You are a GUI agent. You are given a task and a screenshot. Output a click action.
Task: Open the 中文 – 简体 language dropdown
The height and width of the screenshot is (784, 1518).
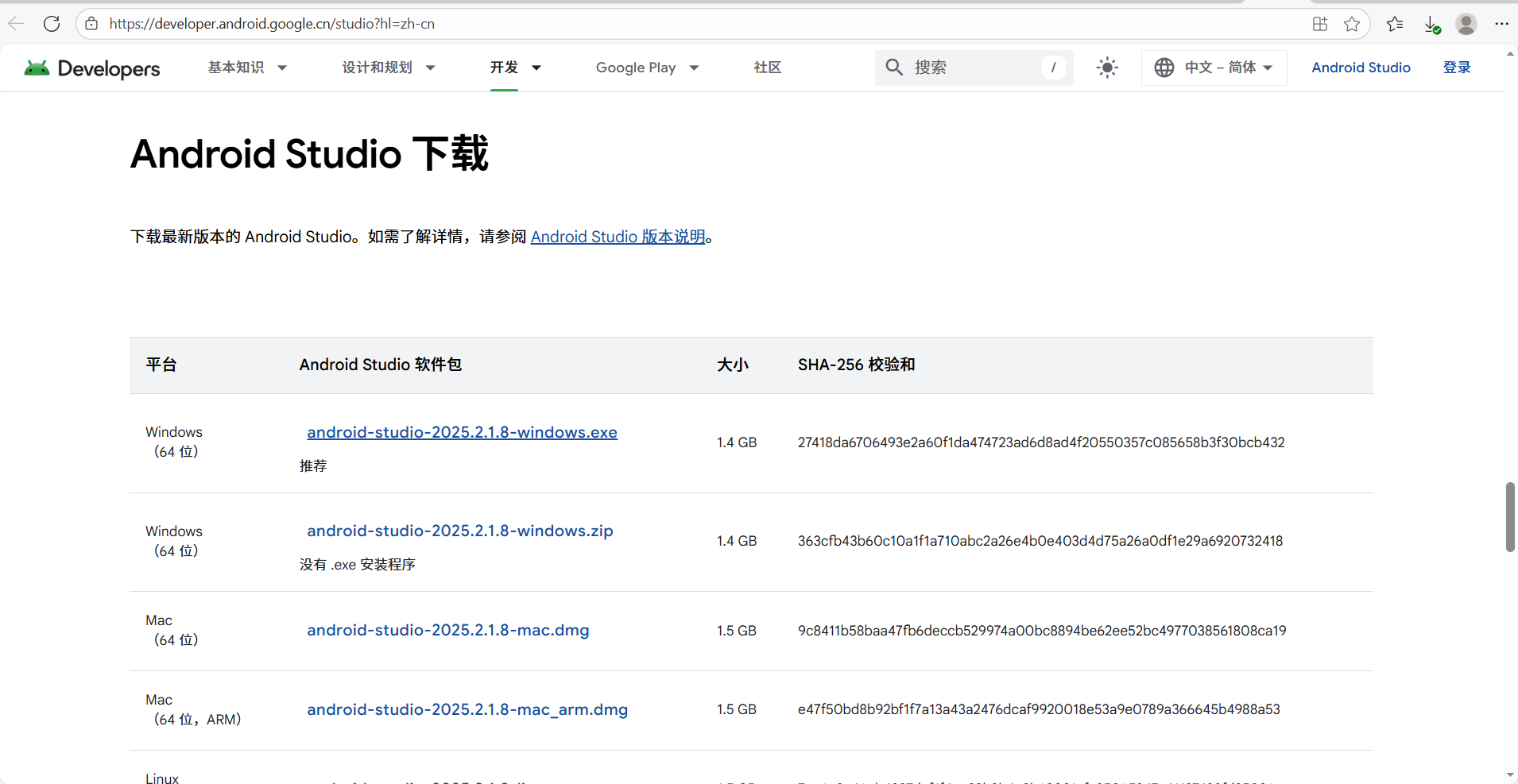pos(1214,68)
